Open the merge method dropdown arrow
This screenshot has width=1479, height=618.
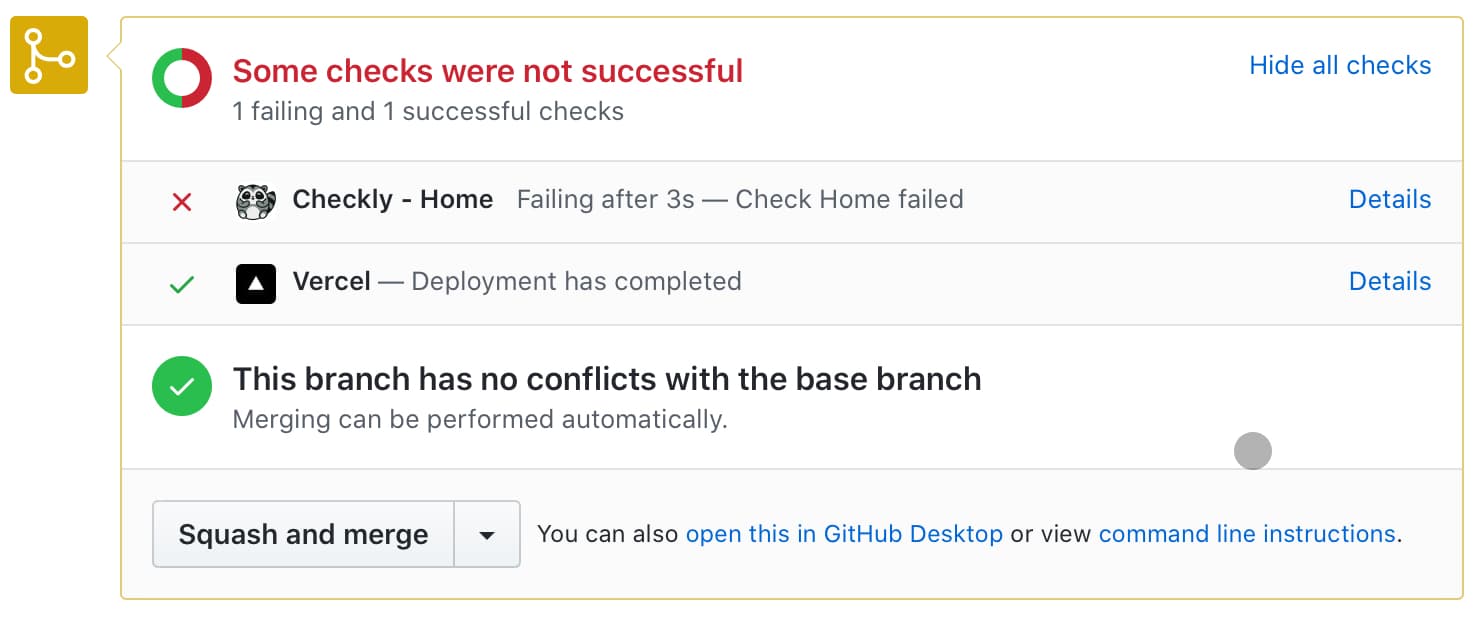click(x=487, y=535)
